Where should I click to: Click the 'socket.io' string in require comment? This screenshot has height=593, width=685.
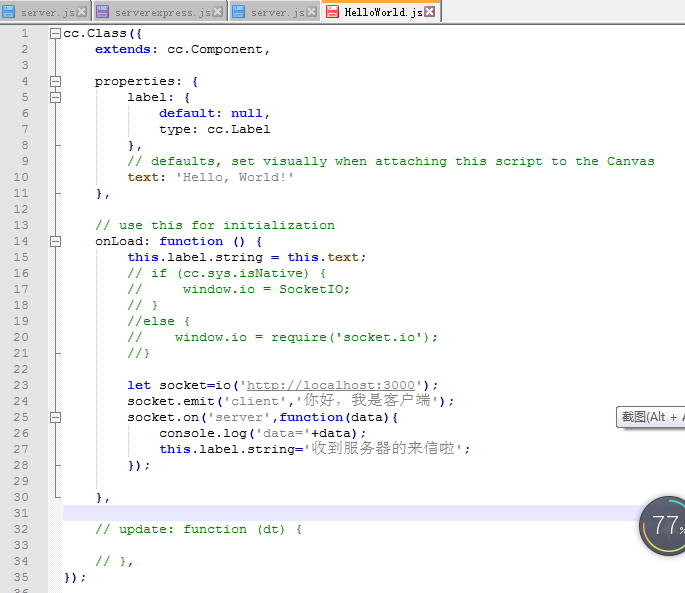[379, 337]
